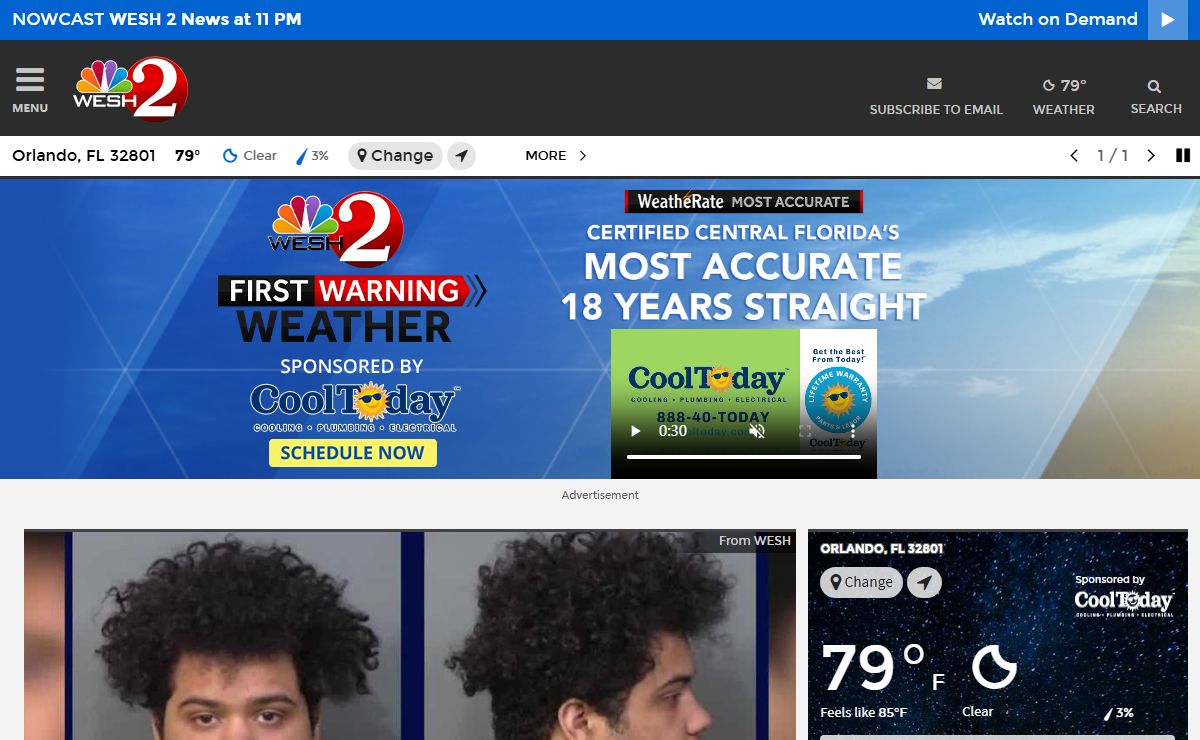The height and width of the screenshot is (740, 1200).
Task: Open fullscreen for the ad video
Action: [x=805, y=431]
